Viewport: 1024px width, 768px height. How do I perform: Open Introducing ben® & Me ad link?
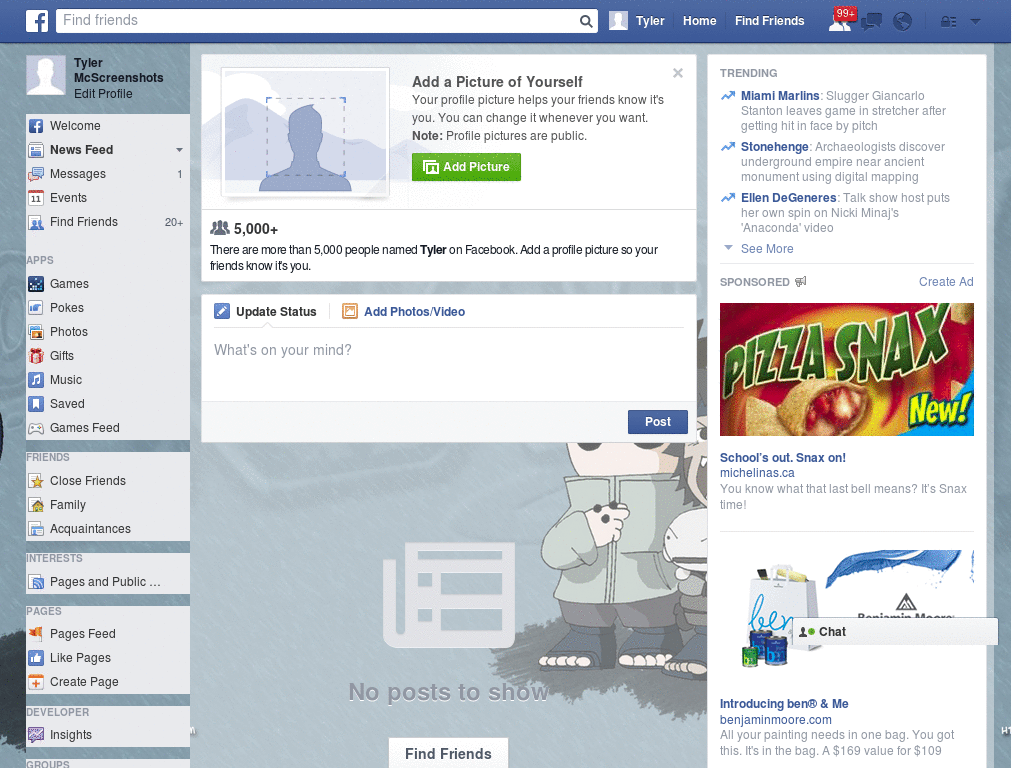tap(784, 704)
